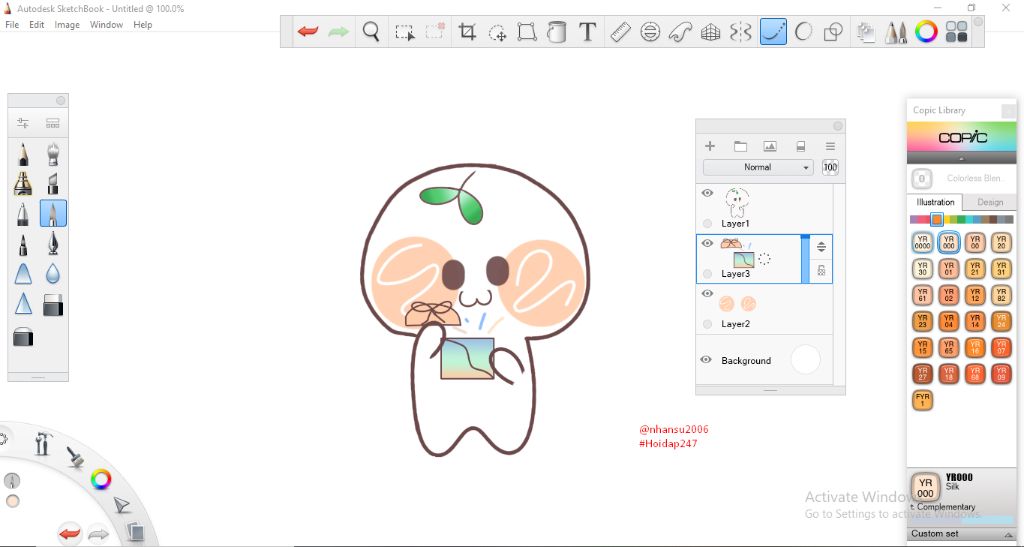1024x547 pixels.
Task: Select the Crop tool
Action: click(467, 31)
